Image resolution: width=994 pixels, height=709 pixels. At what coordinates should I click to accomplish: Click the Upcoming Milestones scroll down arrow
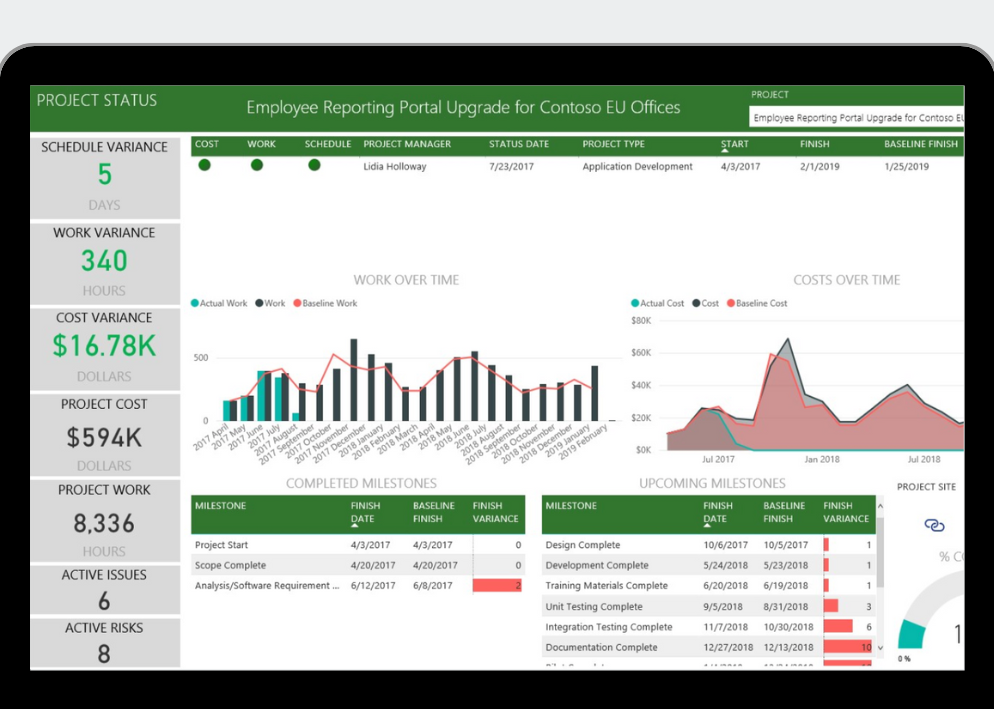(880, 647)
